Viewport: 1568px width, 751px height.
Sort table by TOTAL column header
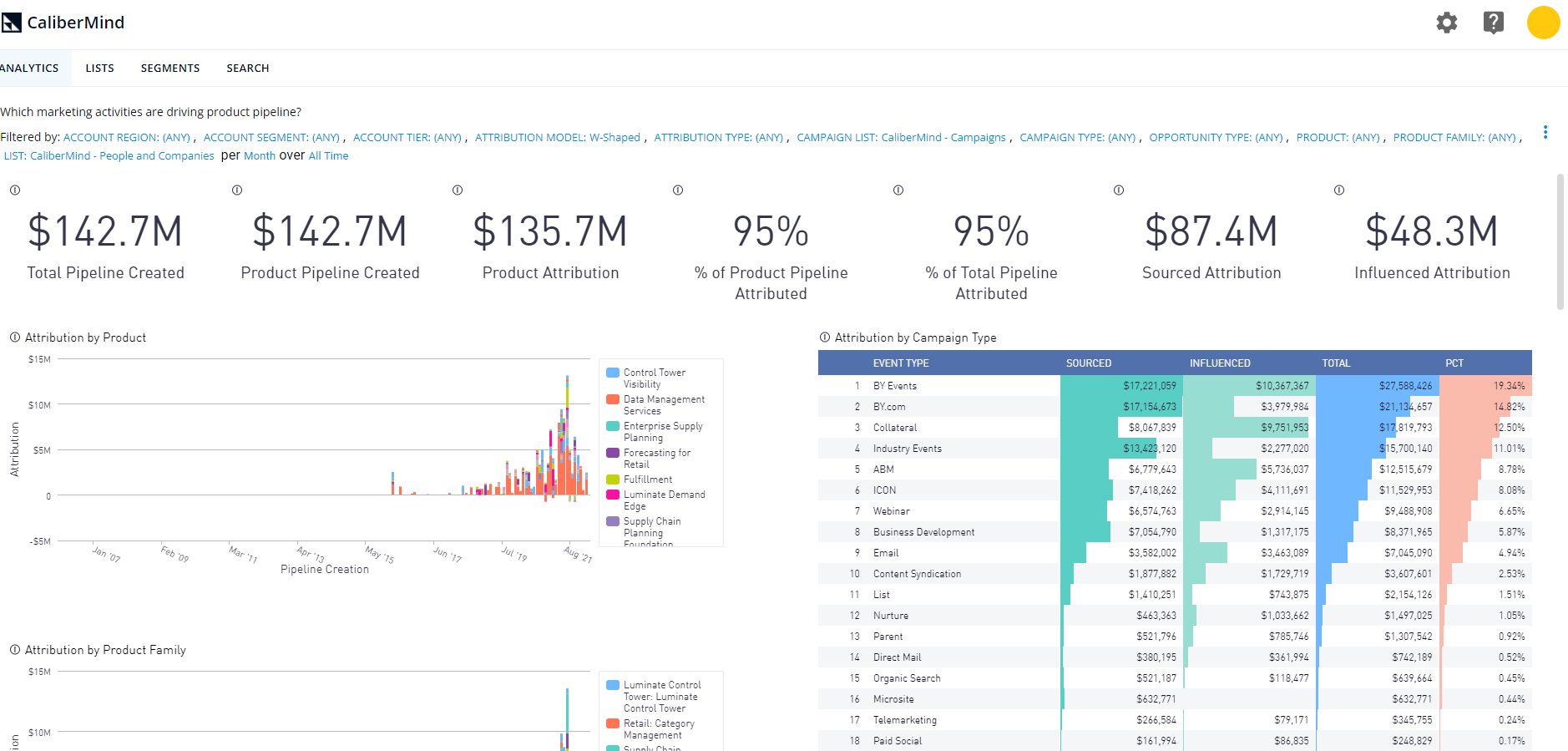pos(1336,363)
